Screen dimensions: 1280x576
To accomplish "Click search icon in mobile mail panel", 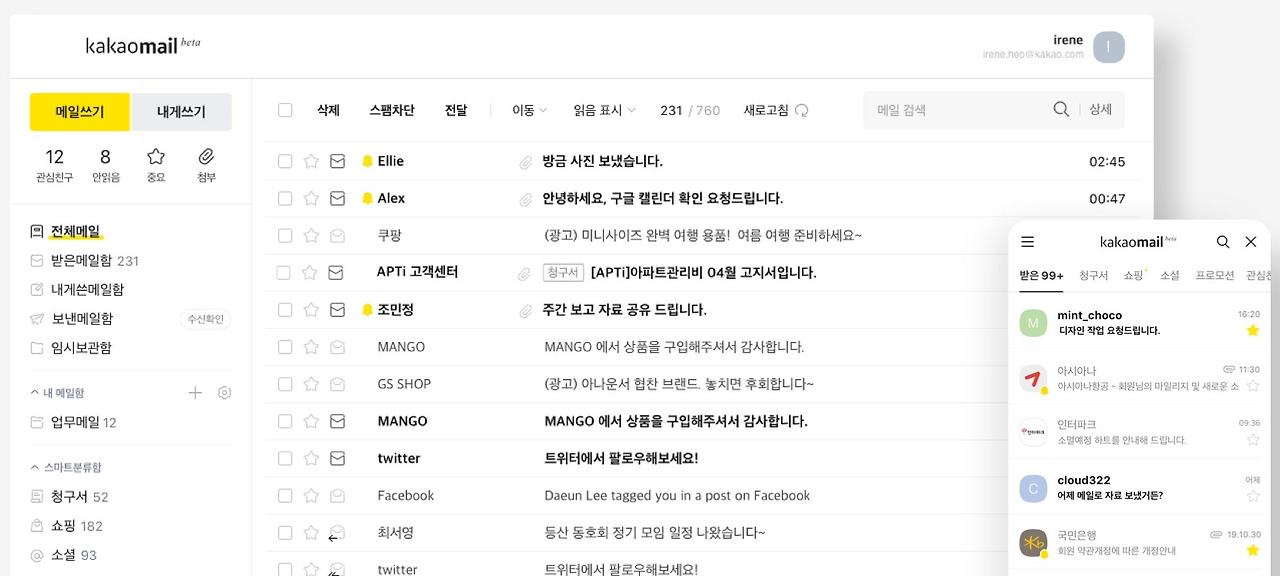I will pyautogui.click(x=1223, y=242).
